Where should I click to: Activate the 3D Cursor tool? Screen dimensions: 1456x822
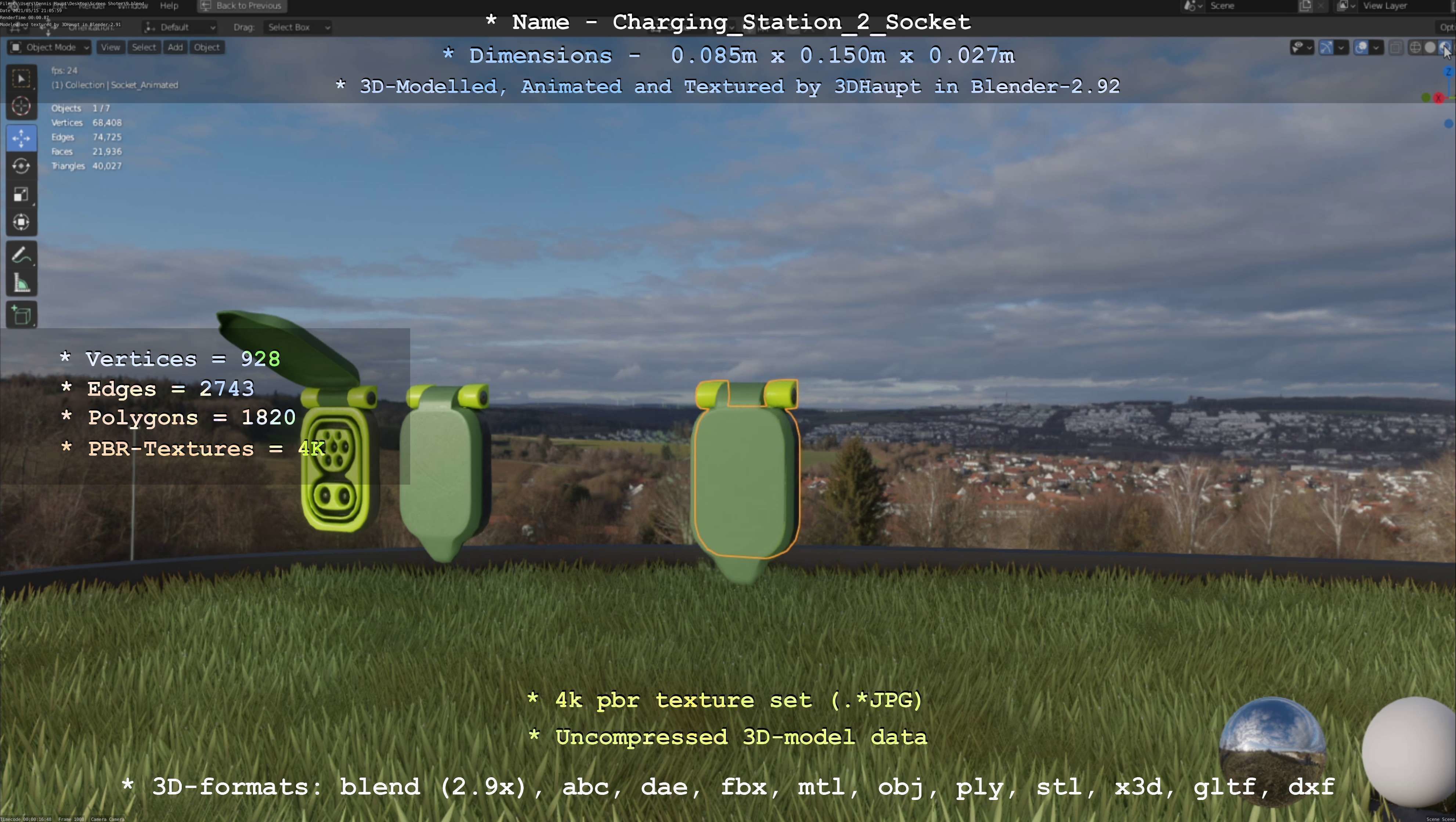pos(21,106)
